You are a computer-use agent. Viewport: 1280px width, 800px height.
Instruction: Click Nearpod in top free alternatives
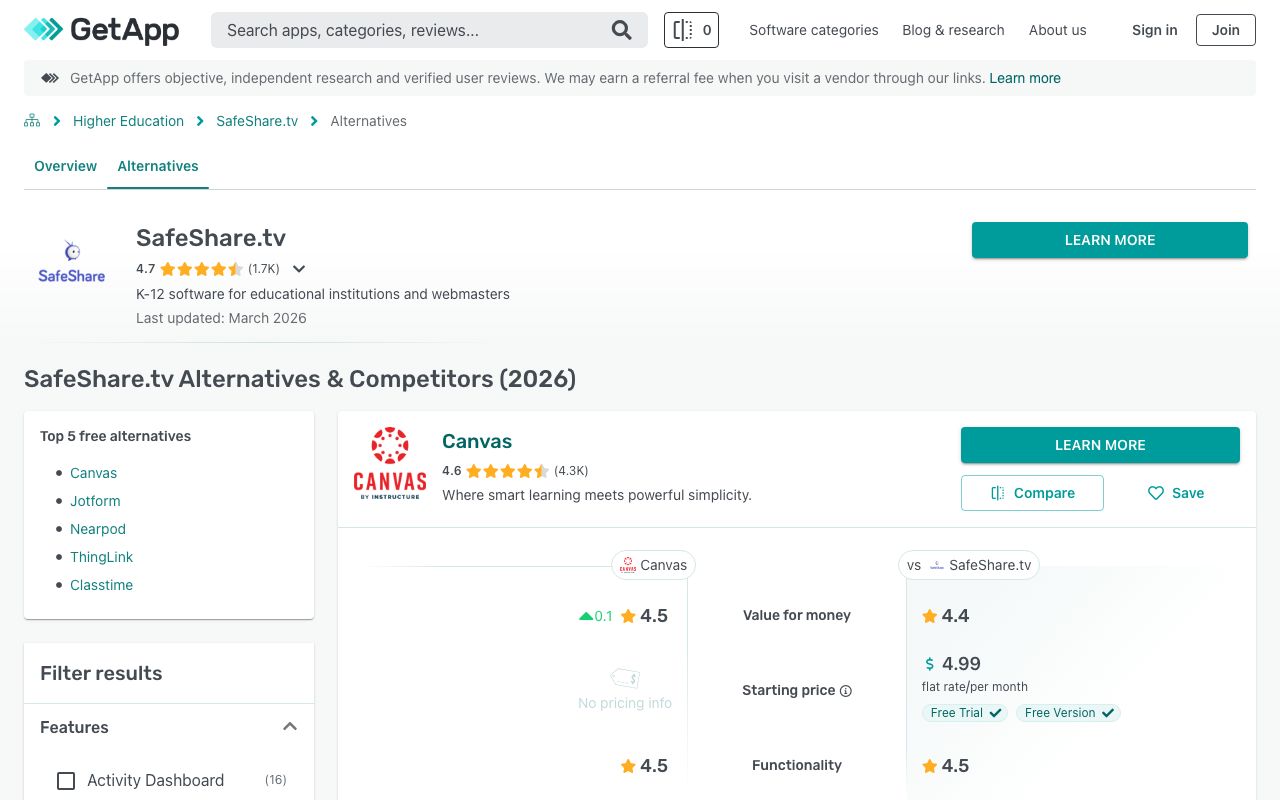click(x=98, y=529)
